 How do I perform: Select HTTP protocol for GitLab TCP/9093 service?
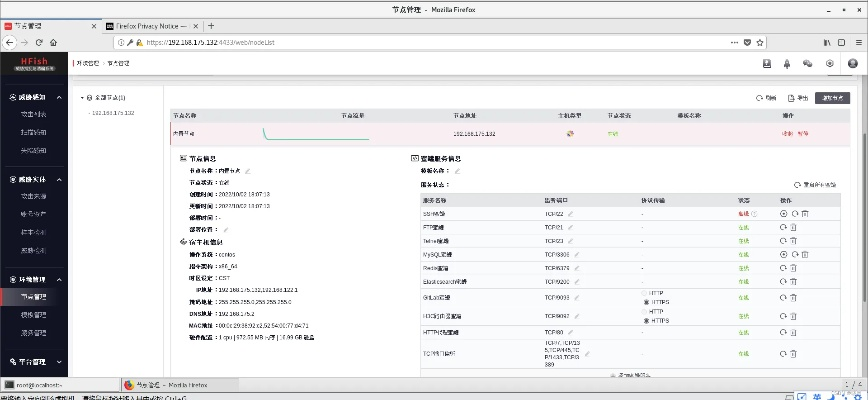[645, 293]
